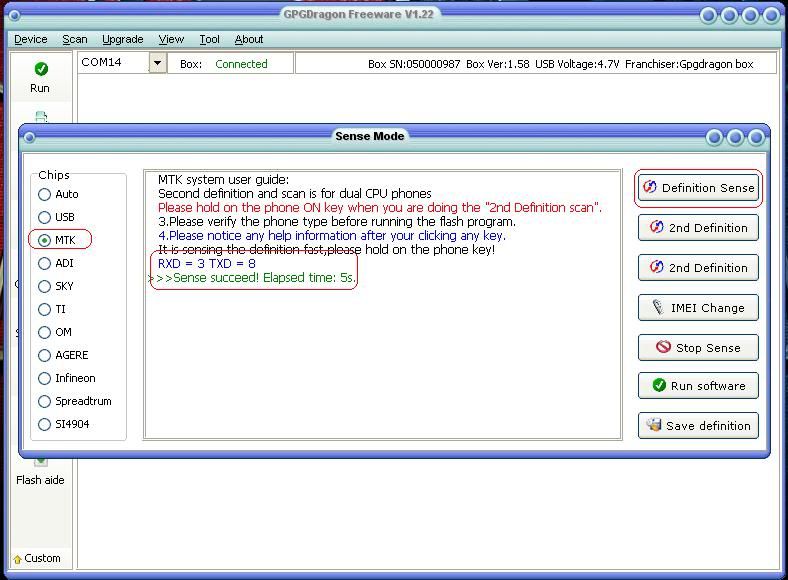Click the Definition Sense button
788x580 pixels.
point(698,188)
